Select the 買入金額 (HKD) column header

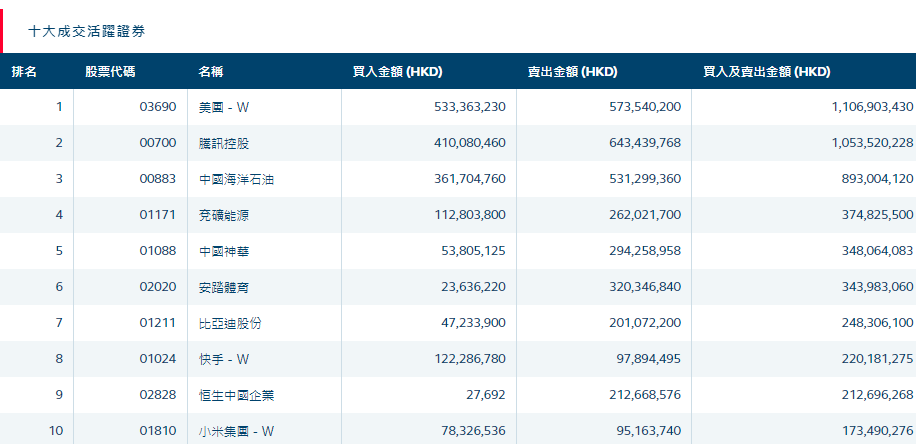click(x=398, y=72)
